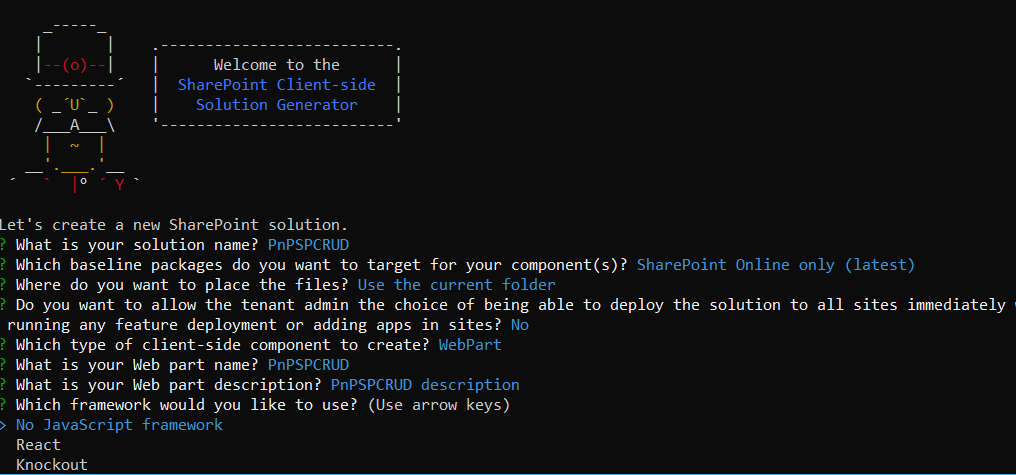Click the '>' selection pointer beside No JavaScript framework
Image resolution: width=1016 pixels, height=475 pixels.
4,425
